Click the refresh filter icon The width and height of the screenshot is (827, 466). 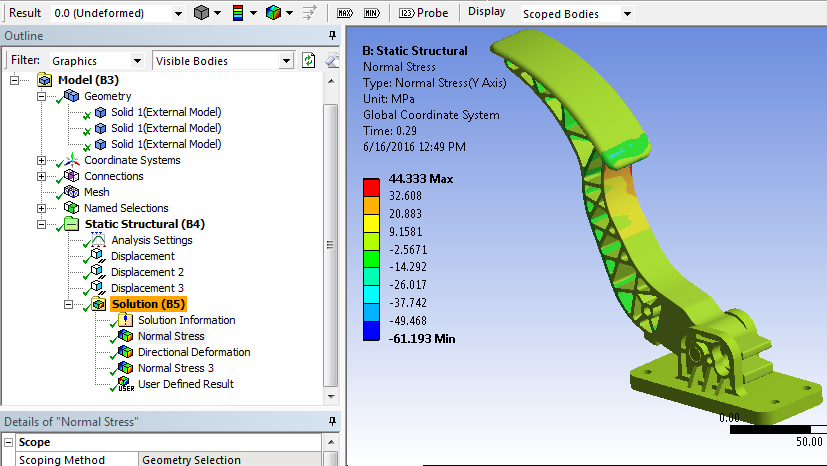click(x=309, y=61)
